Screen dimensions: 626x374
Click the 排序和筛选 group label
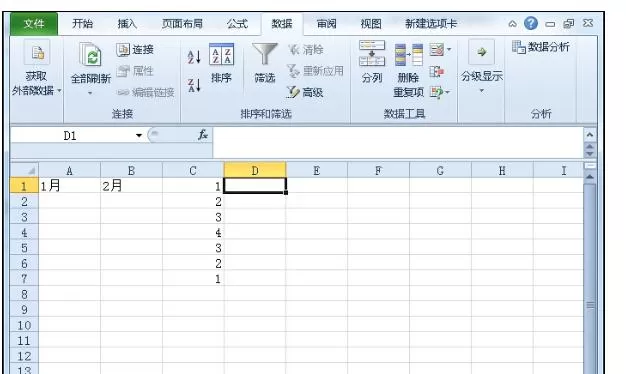pos(266,114)
